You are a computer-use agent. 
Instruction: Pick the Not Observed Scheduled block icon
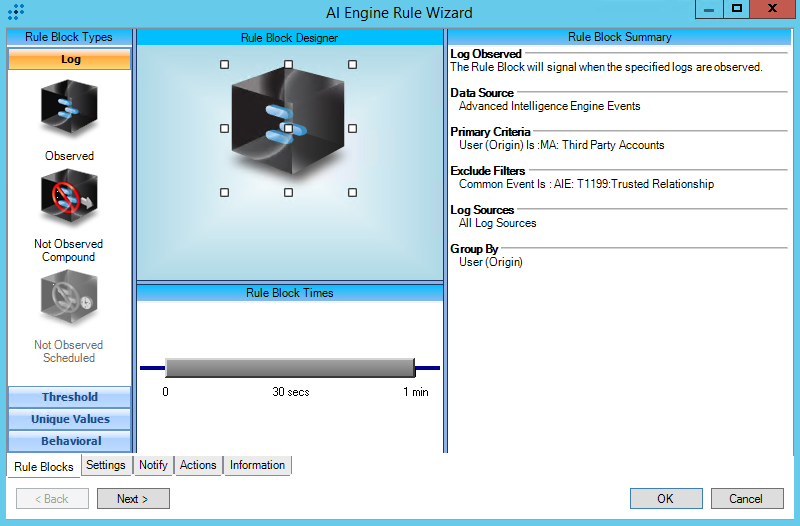tap(69, 299)
